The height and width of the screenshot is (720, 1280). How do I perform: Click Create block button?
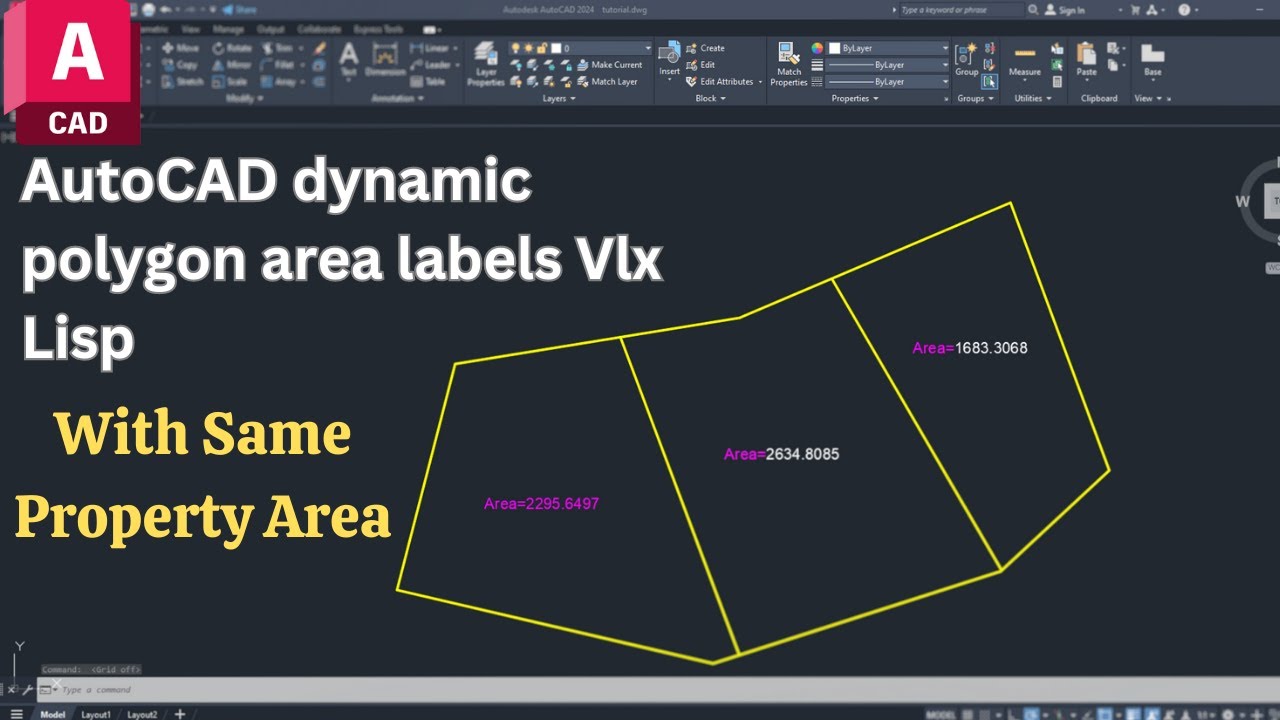click(706, 48)
